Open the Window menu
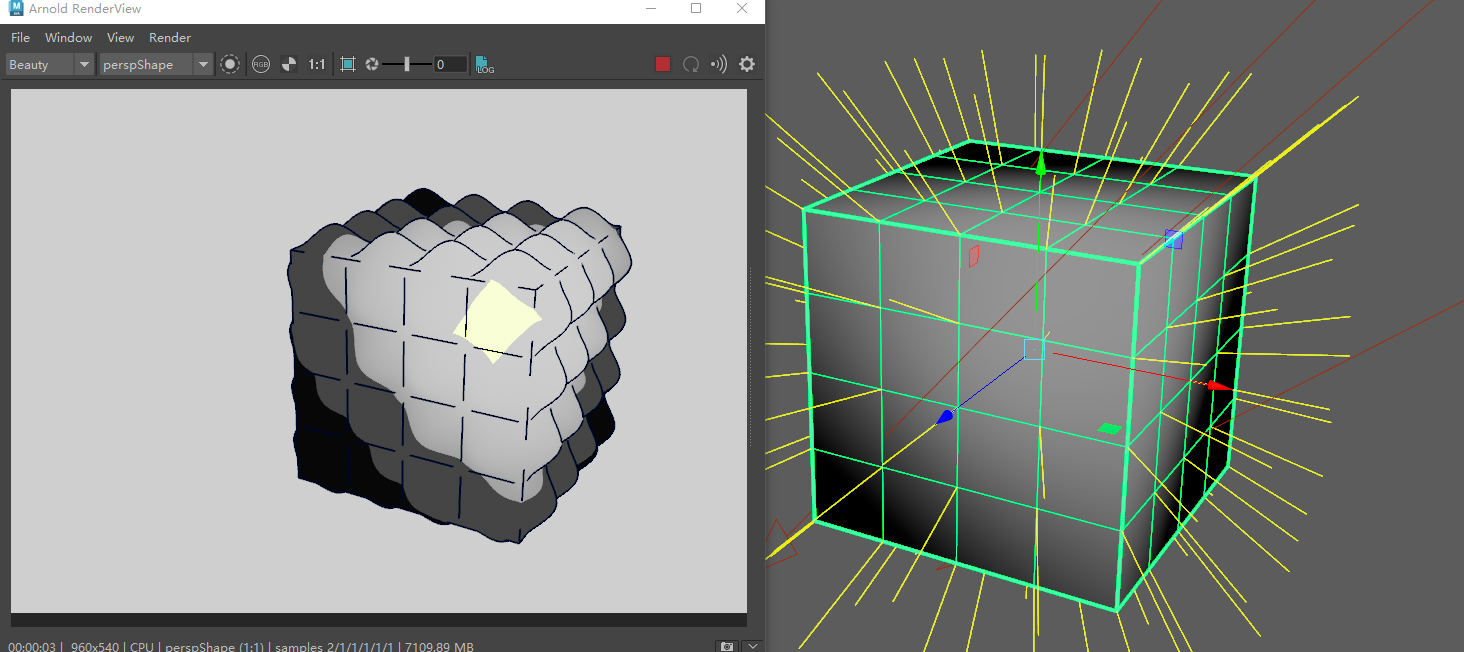Viewport: 1464px width, 652px height. (x=68, y=37)
